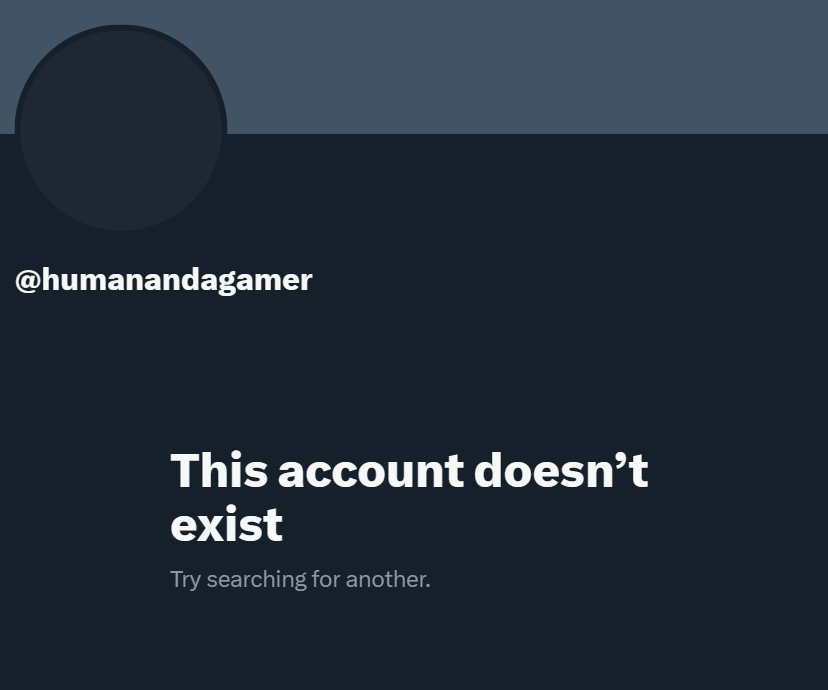Click the word "Try" in the subtext
This screenshot has width=828, height=690.
point(185,580)
